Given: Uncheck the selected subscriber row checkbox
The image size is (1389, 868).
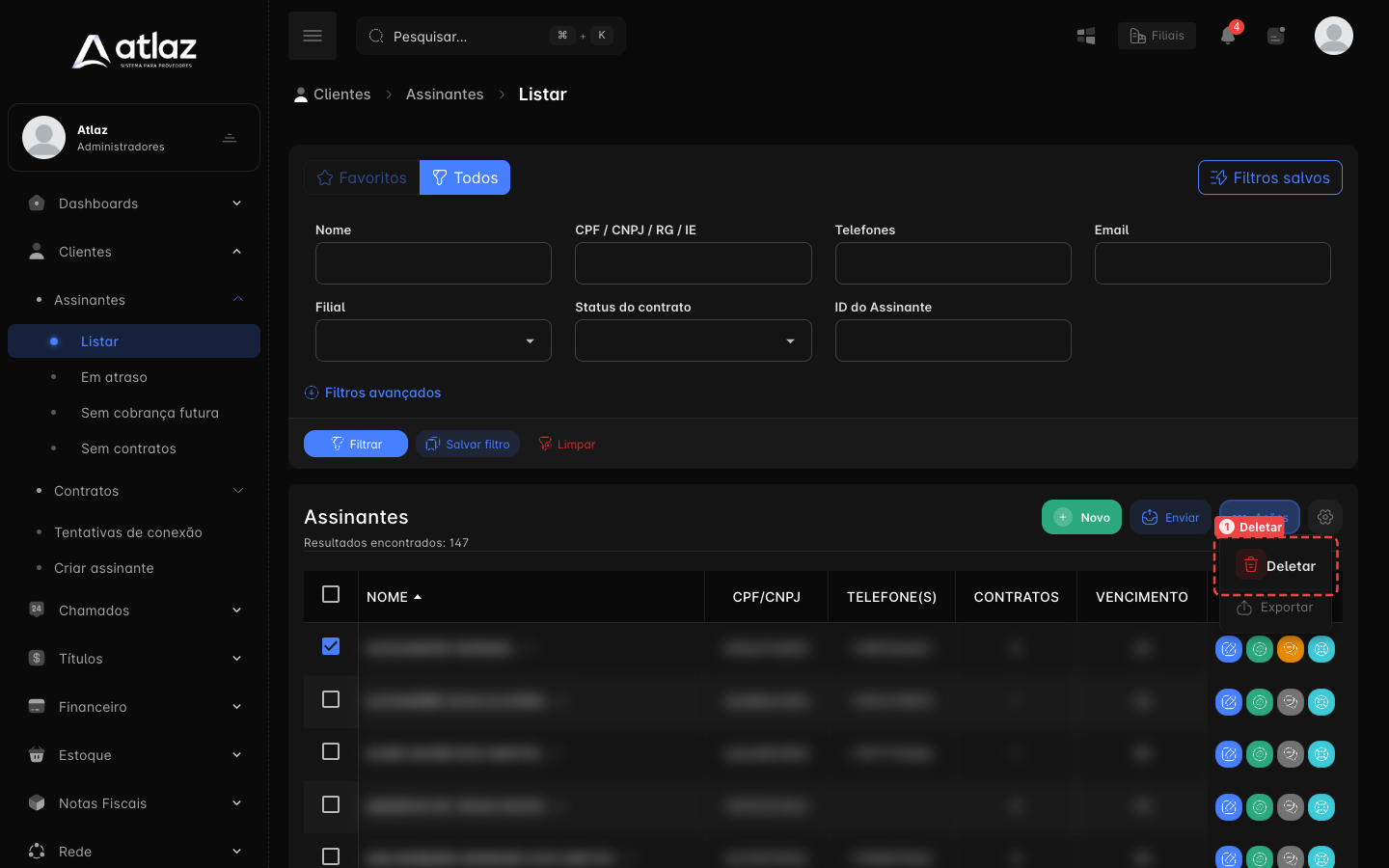Looking at the screenshot, I should point(331,646).
